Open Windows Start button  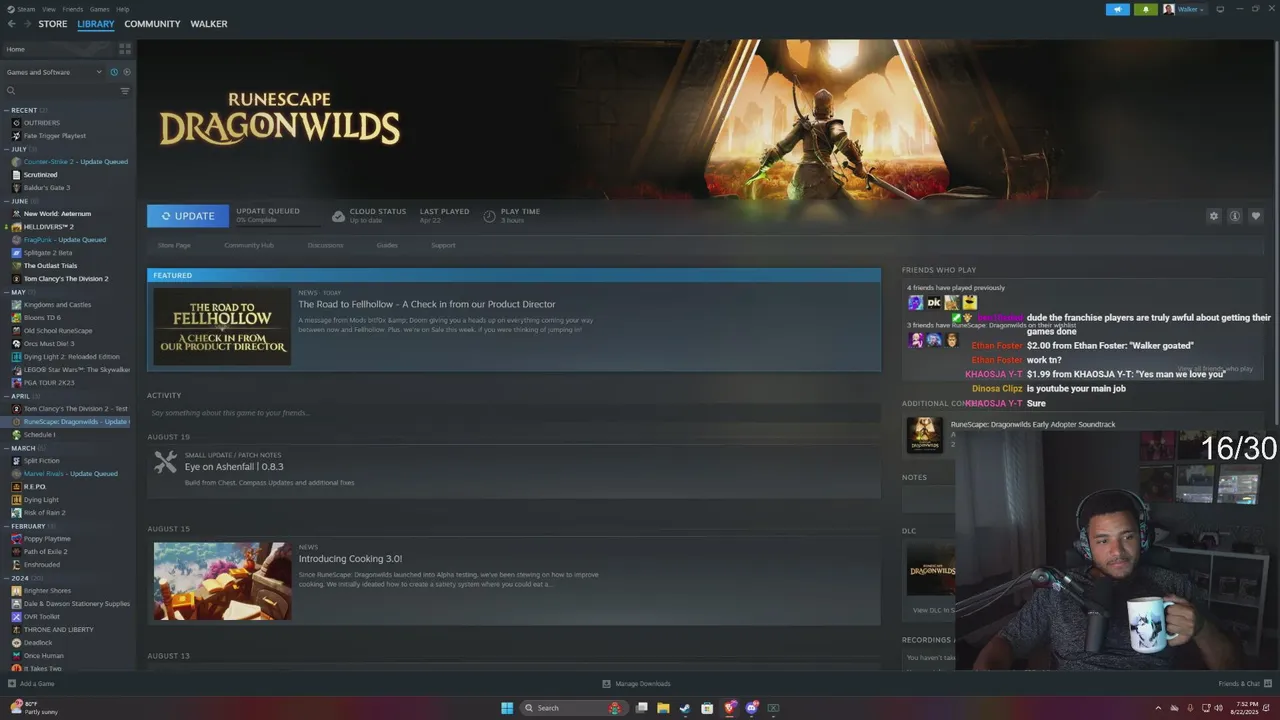pyautogui.click(x=507, y=708)
